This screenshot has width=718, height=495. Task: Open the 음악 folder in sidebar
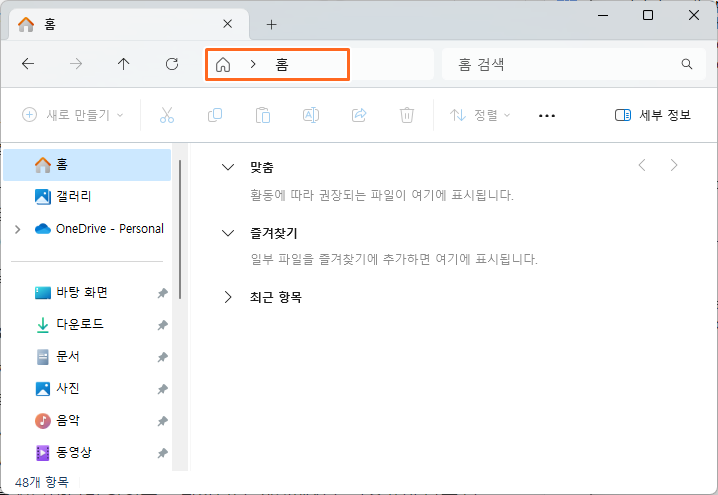coord(87,421)
